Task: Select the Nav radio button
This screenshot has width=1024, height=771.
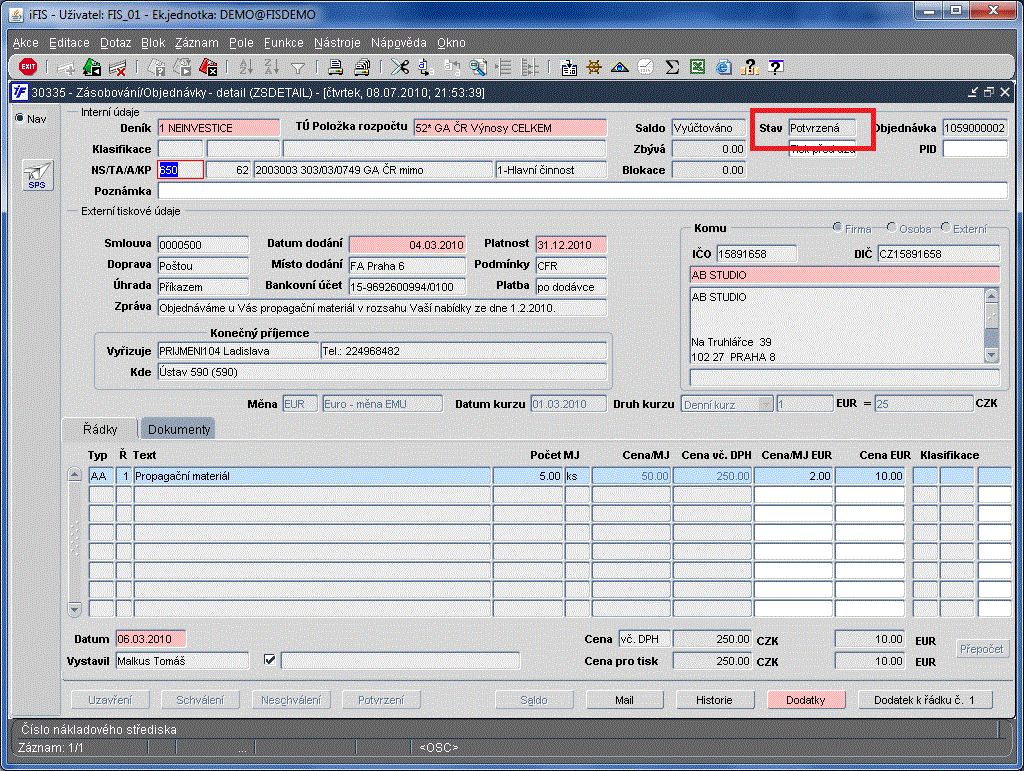Action: (20, 118)
